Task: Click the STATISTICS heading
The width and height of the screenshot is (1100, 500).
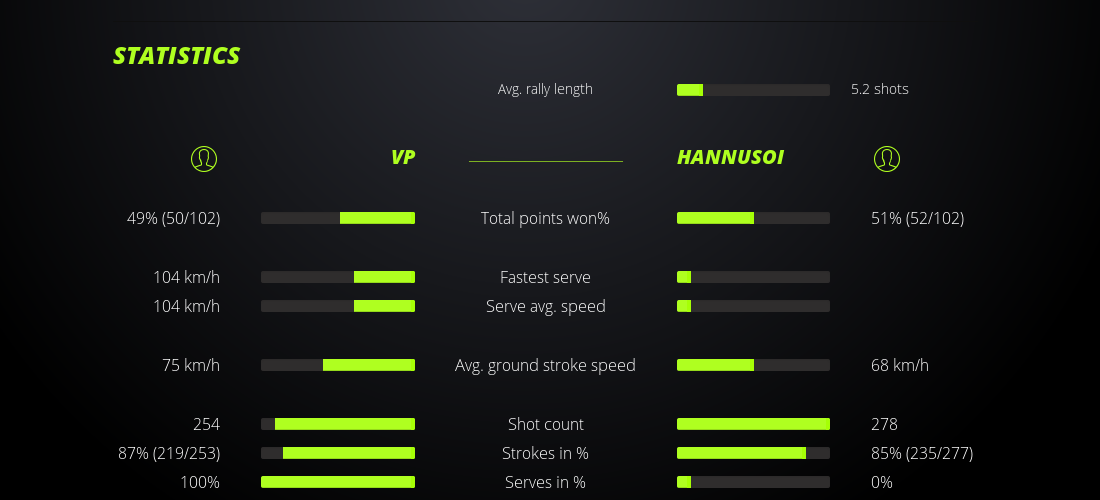Action: pyautogui.click(x=177, y=55)
